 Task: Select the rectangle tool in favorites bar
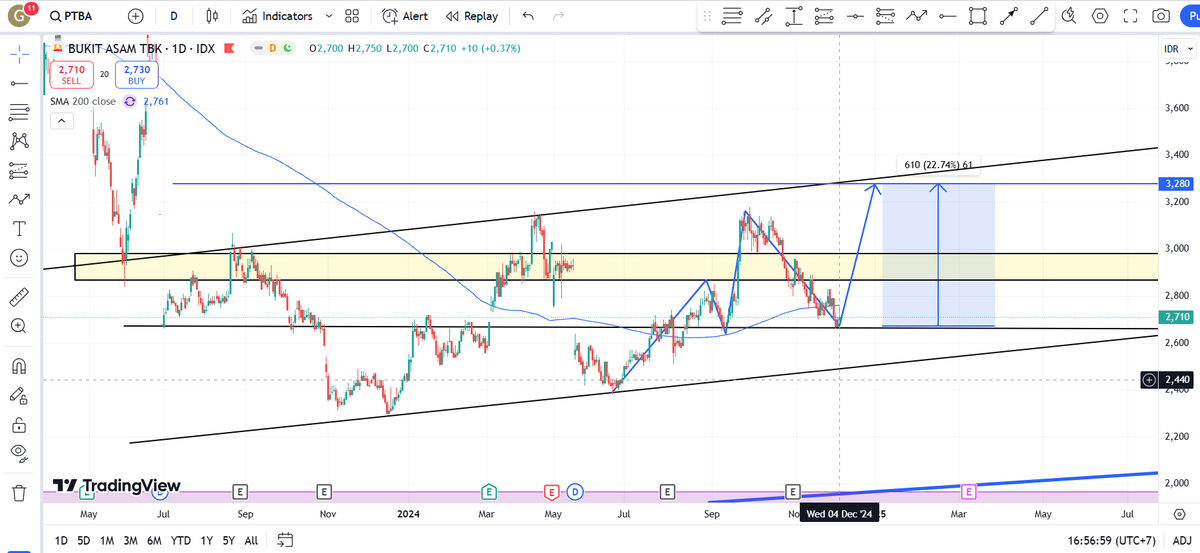978,16
